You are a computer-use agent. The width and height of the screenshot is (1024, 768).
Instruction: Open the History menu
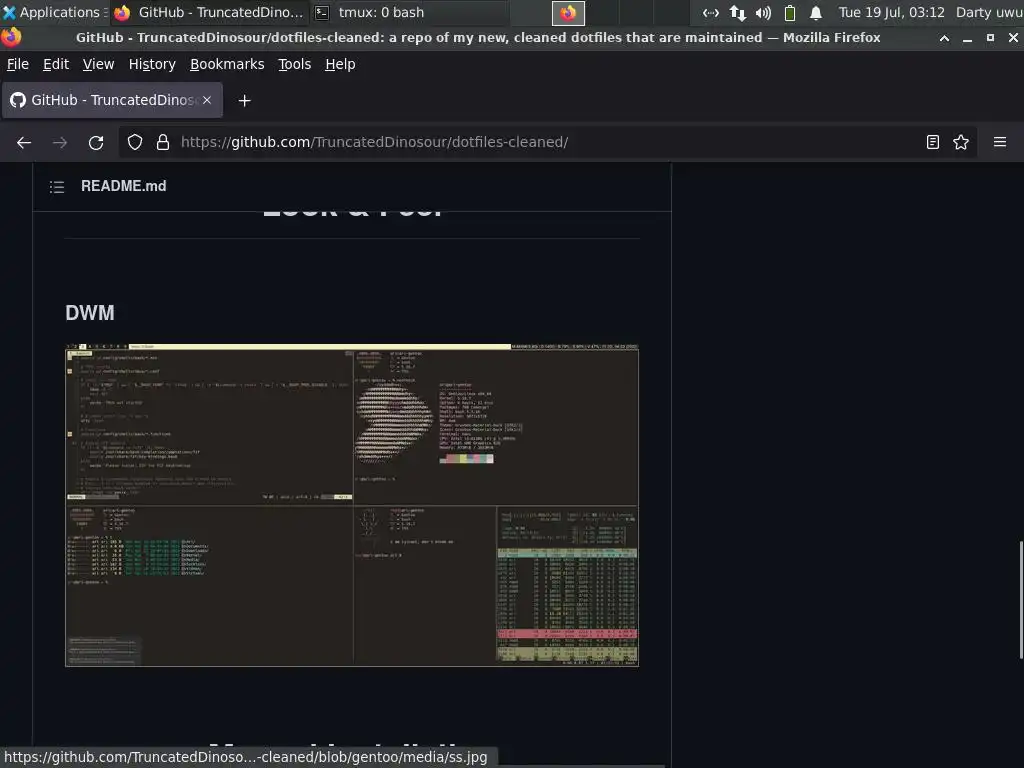coord(152,64)
